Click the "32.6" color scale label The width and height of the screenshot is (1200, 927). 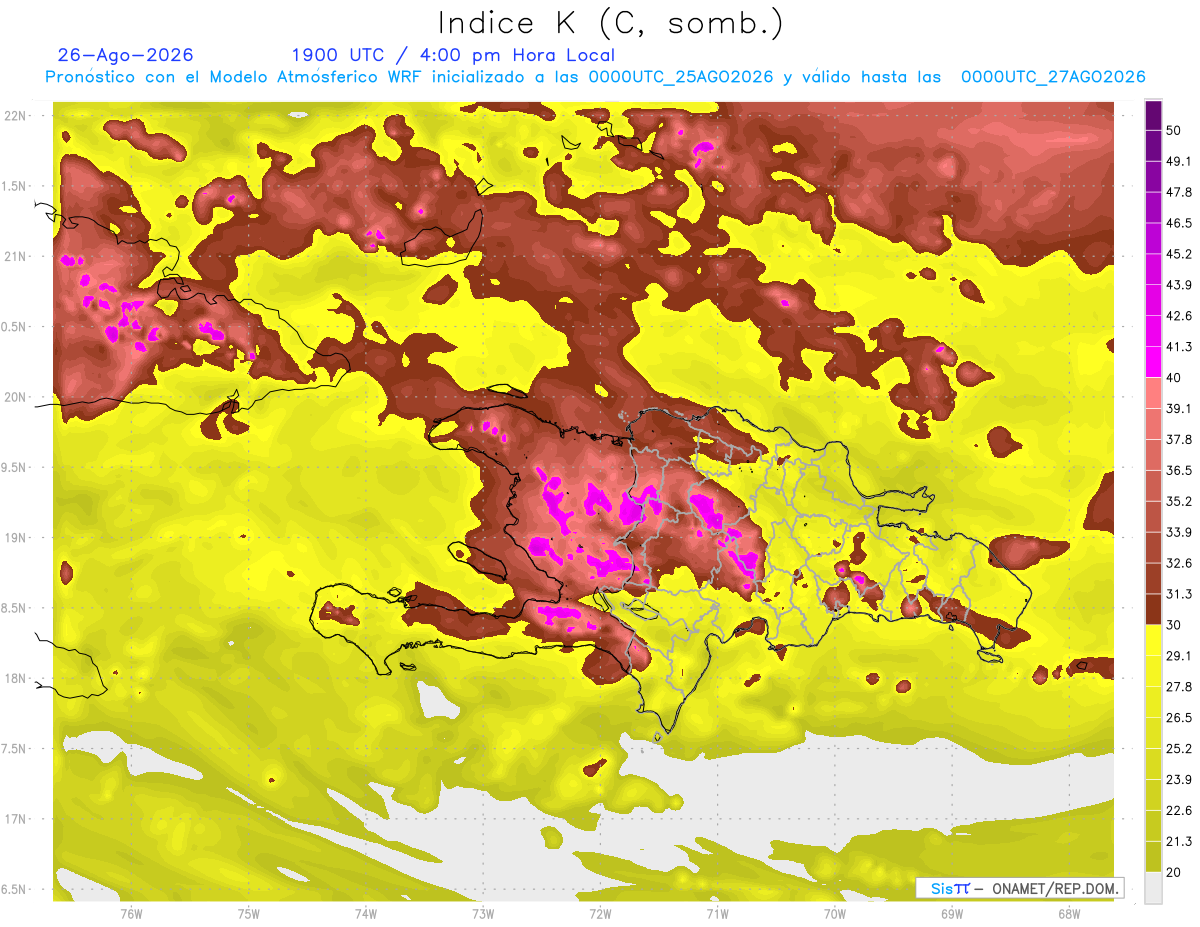point(1179,563)
